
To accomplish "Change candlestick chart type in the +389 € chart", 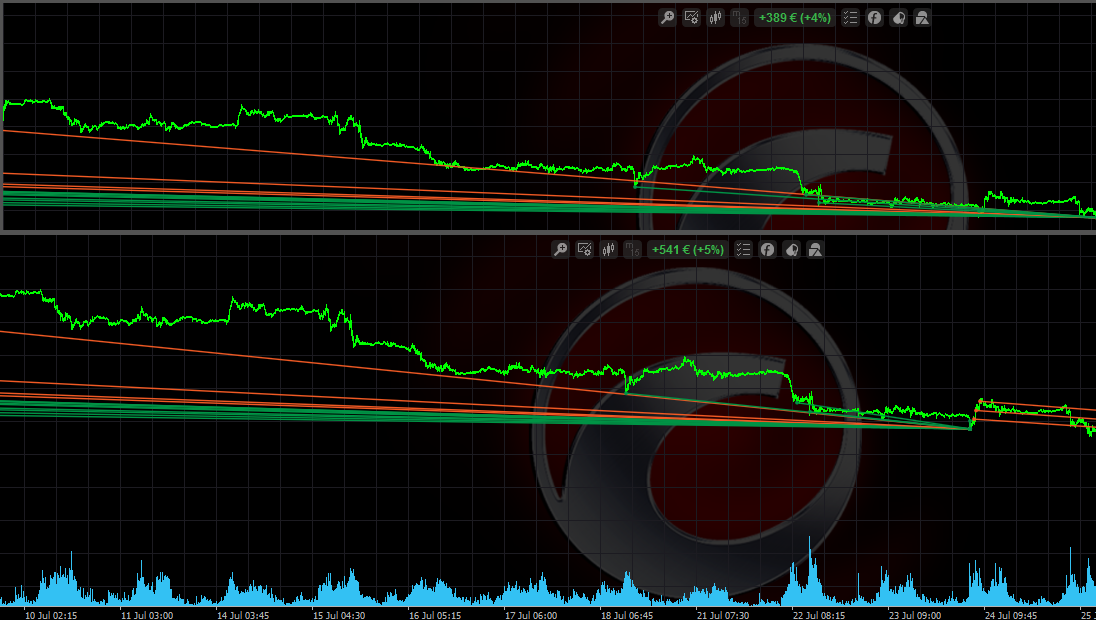I will click(x=715, y=17).
